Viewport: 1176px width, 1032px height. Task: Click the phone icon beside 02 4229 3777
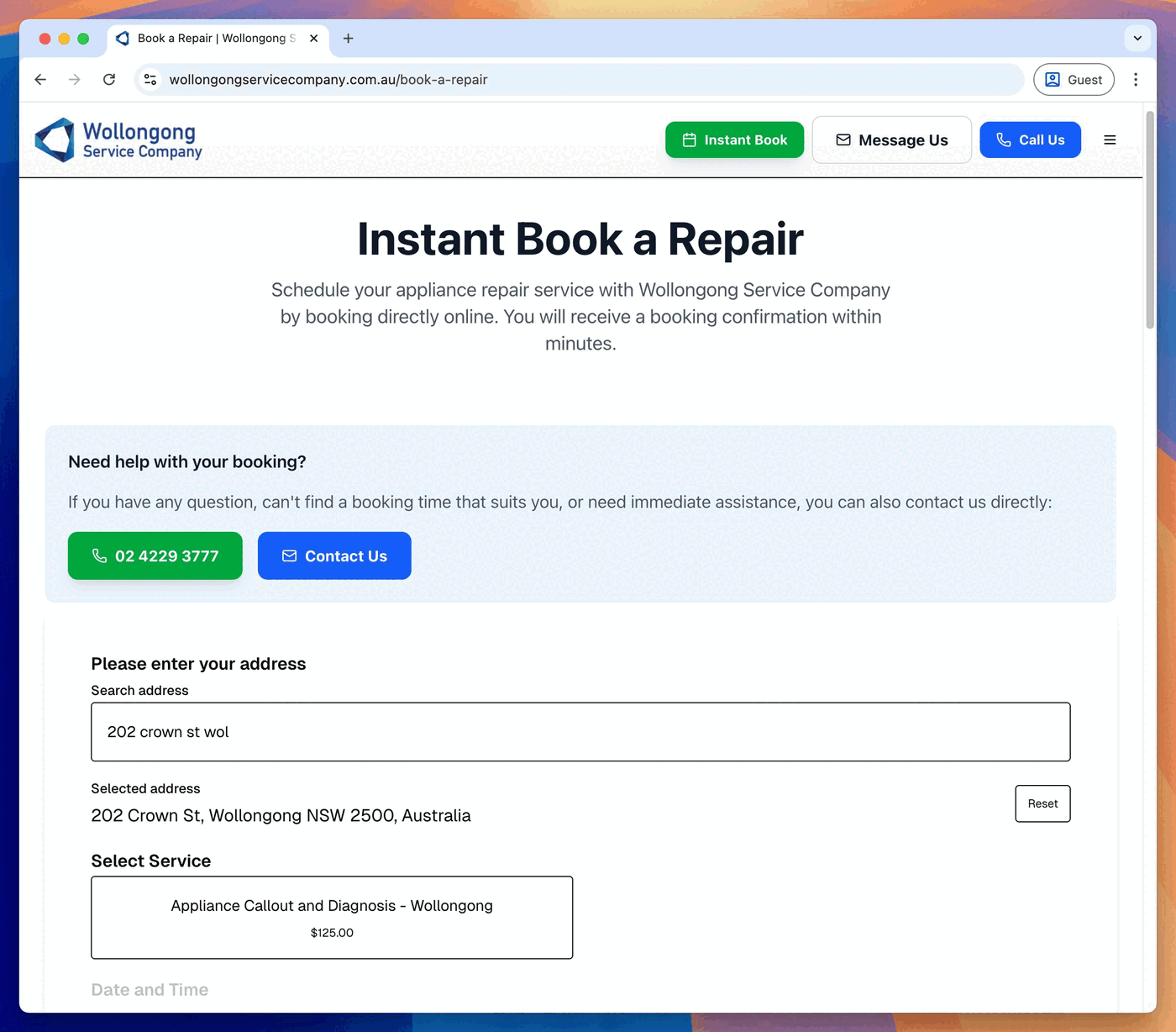pyautogui.click(x=99, y=555)
